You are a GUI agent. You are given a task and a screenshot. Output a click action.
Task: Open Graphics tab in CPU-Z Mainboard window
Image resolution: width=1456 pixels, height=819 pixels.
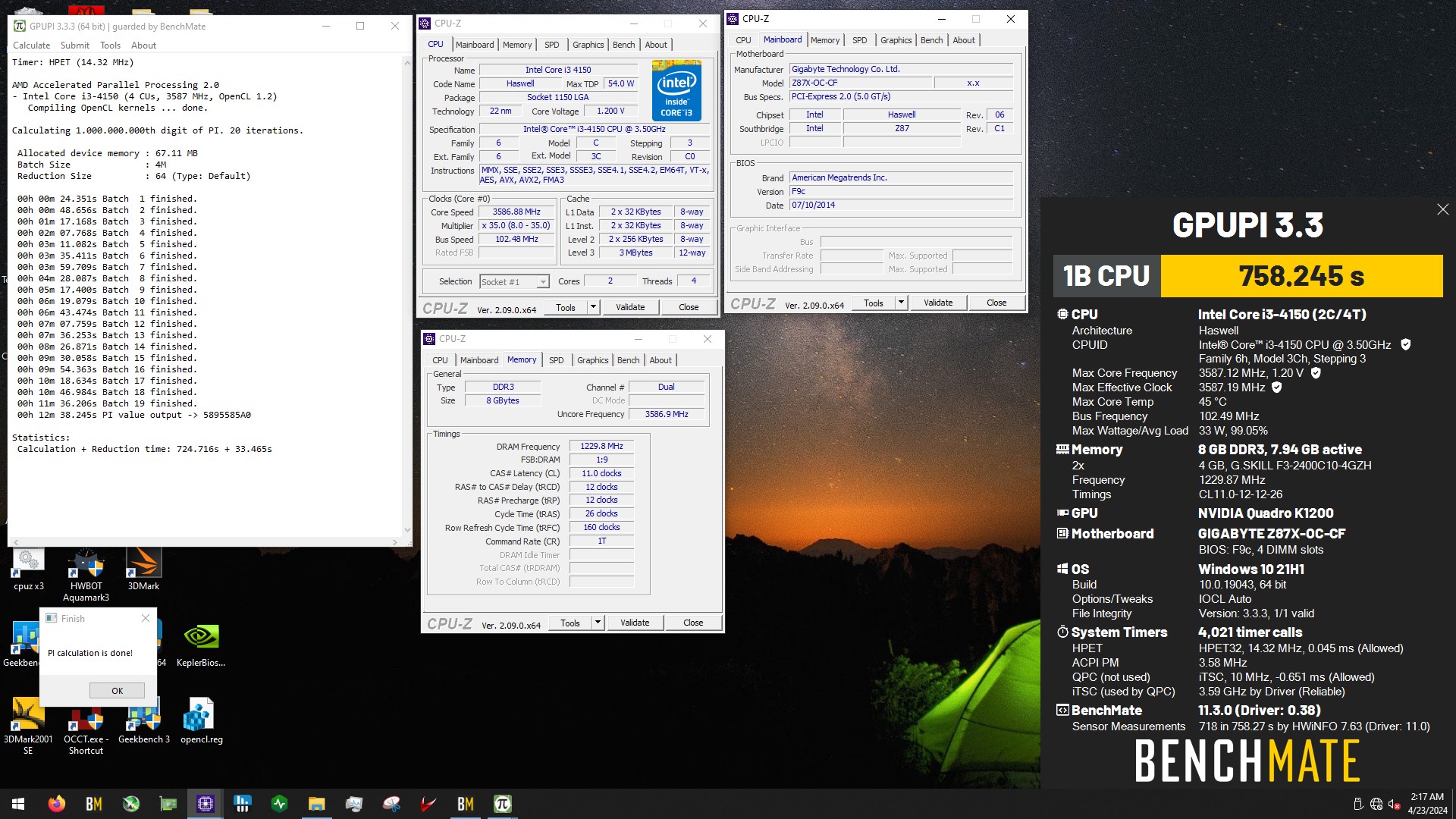pyautogui.click(x=896, y=40)
